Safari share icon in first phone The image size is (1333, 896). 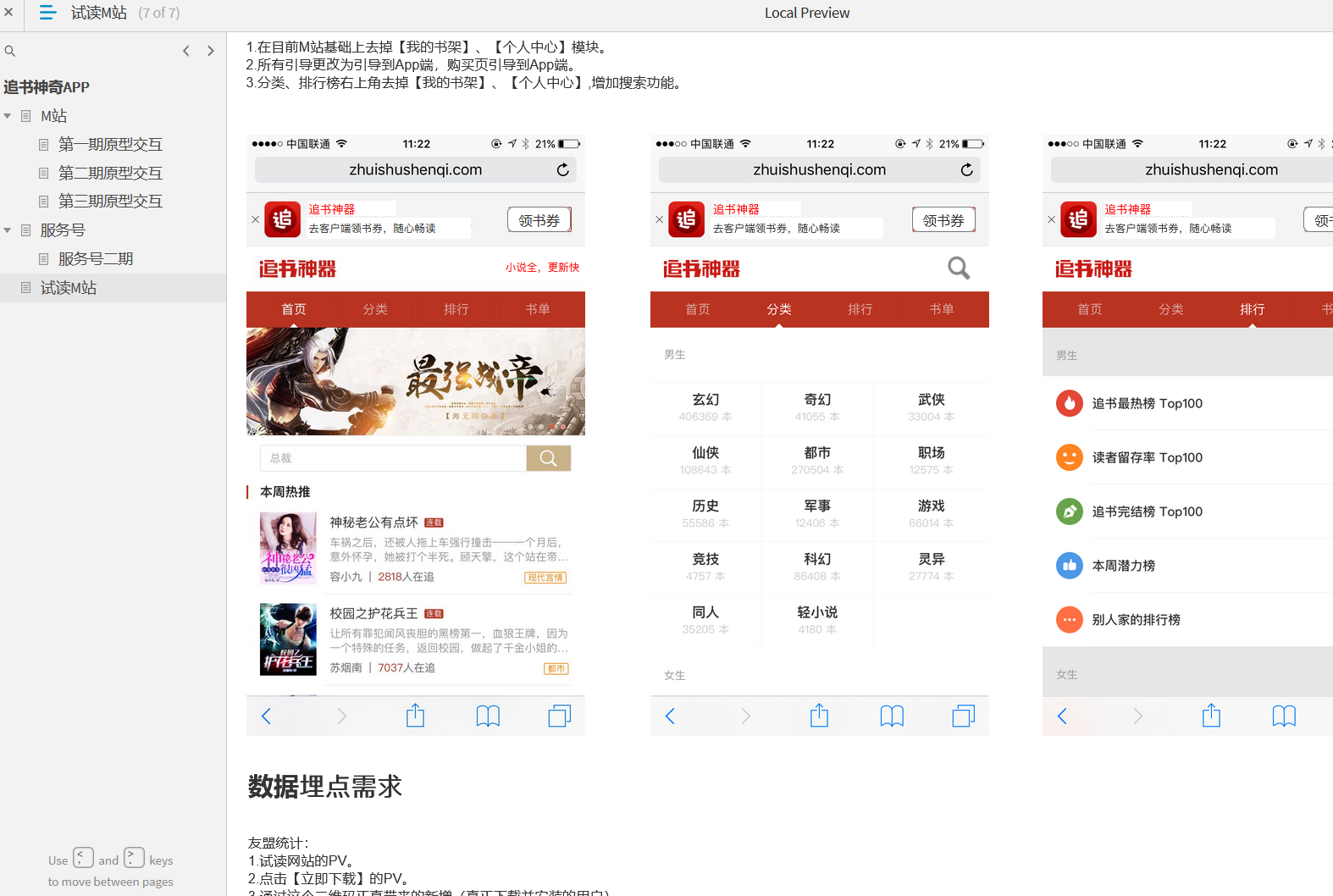click(x=415, y=716)
